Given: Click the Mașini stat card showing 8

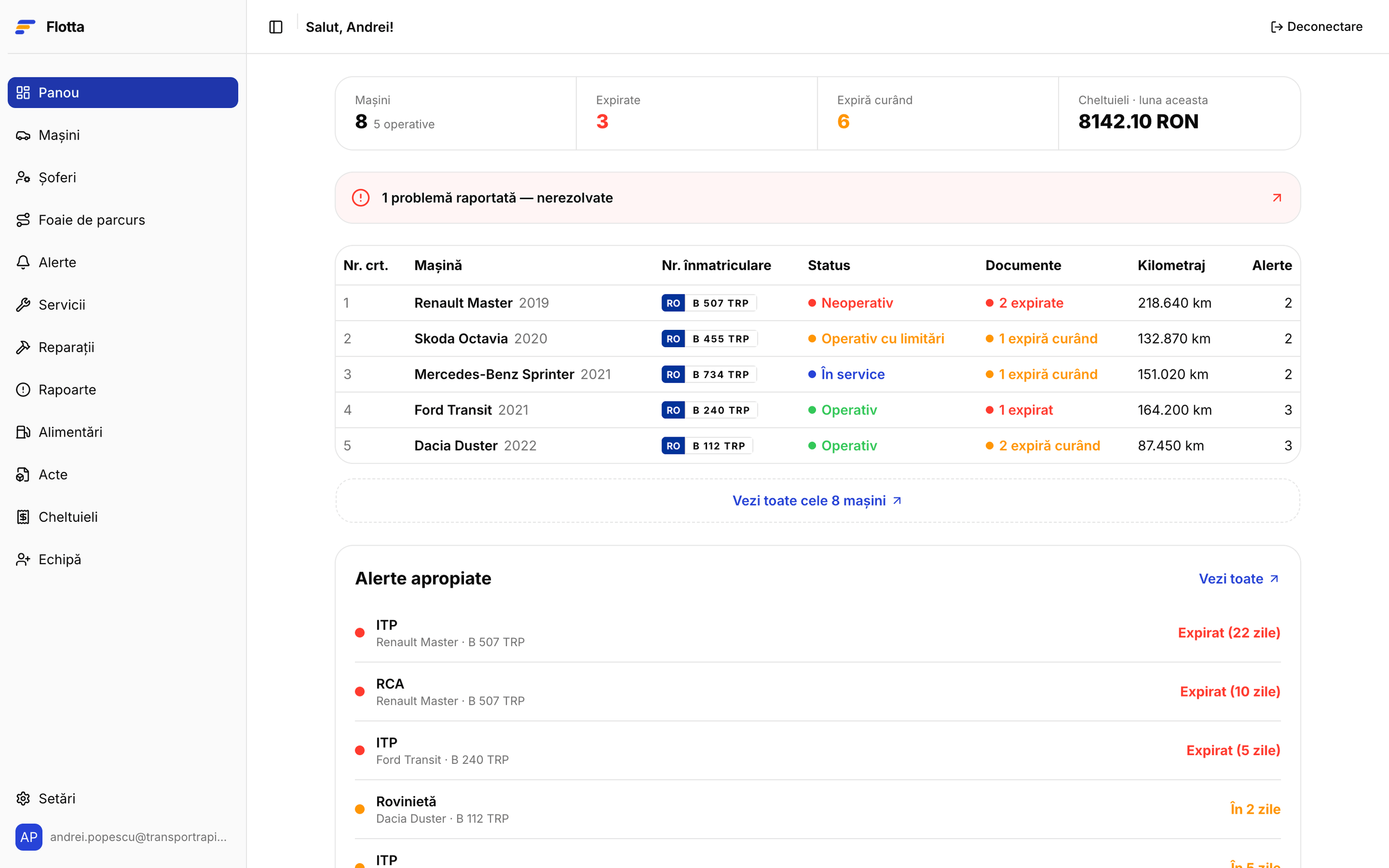Looking at the screenshot, I should 456,113.
